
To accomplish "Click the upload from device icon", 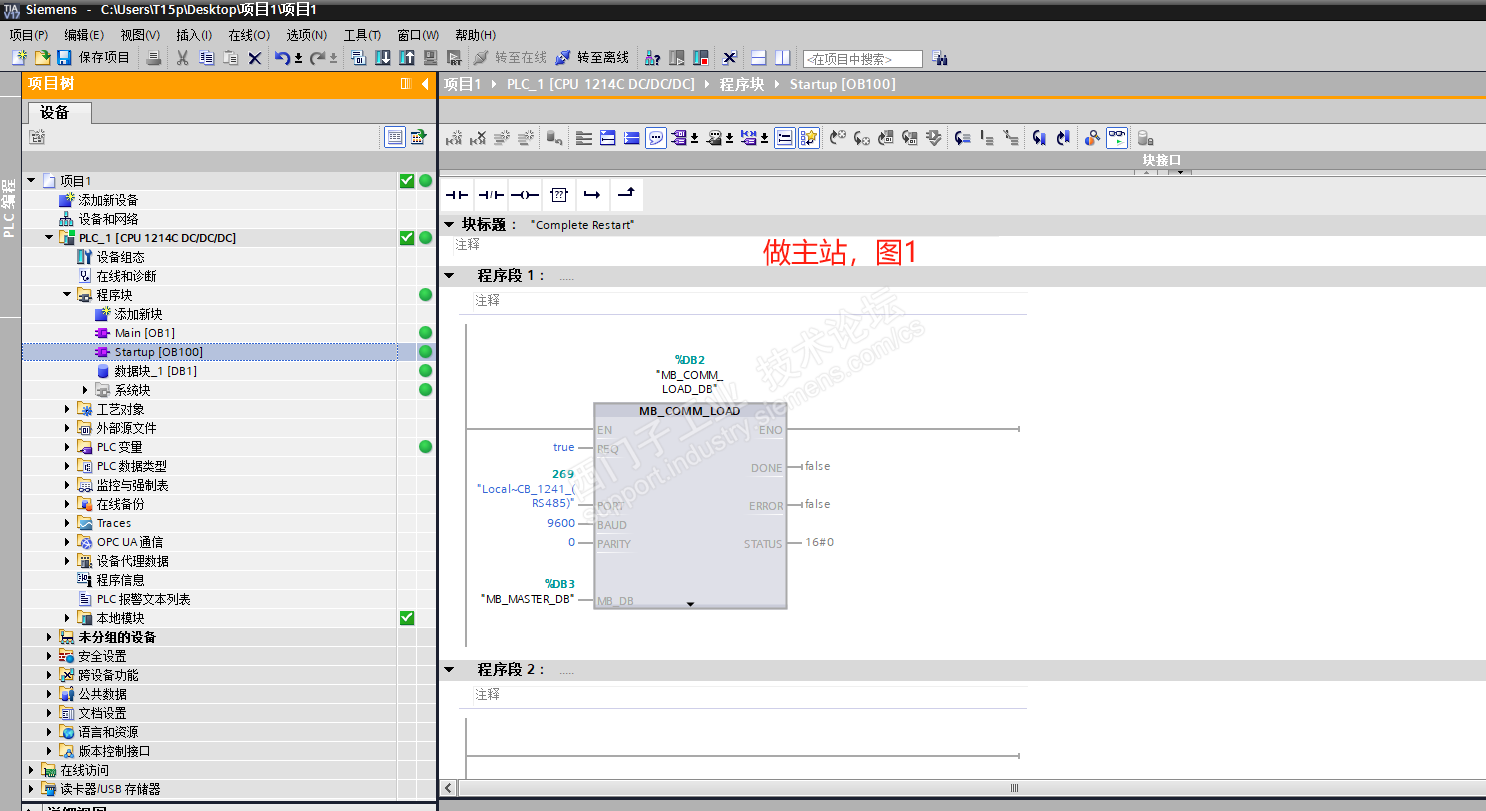I will click(x=406, y=58).
